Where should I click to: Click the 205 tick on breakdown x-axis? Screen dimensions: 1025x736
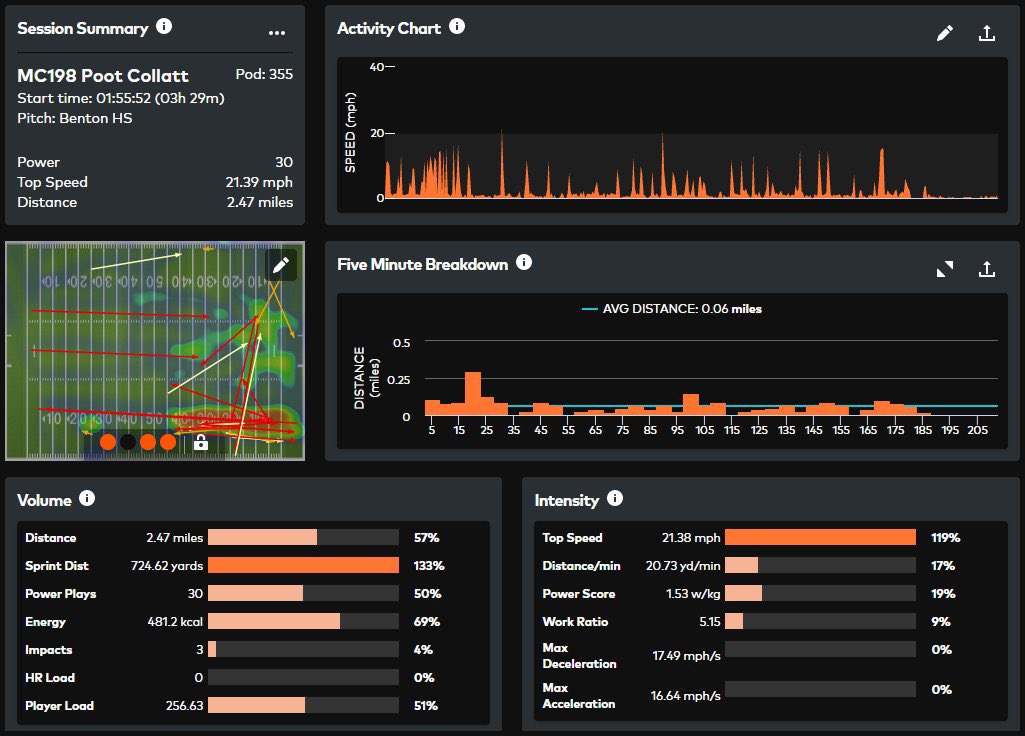click(x=977, y=430)
